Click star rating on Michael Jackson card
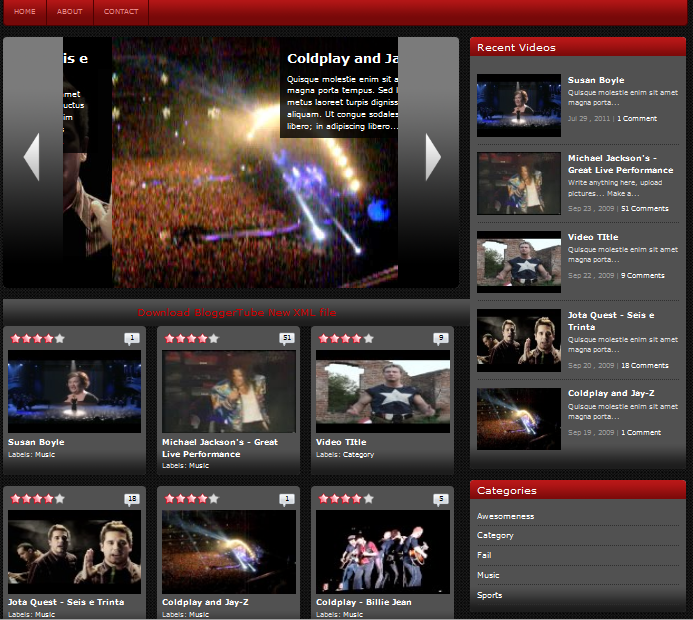This screenshot has width=693, height=620. (192, 339)
